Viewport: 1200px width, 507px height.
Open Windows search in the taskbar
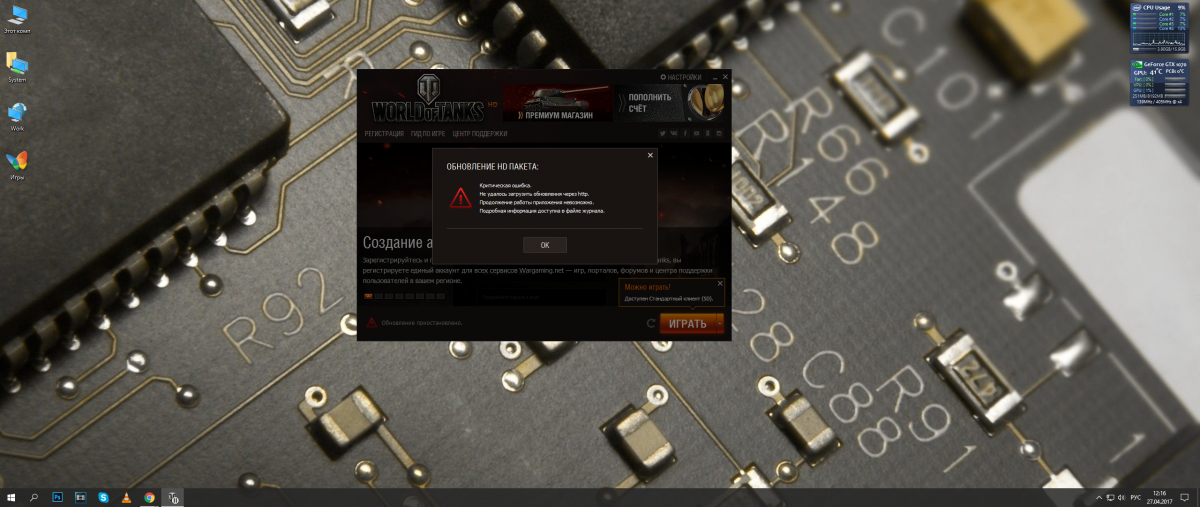(x=34, y=496)
